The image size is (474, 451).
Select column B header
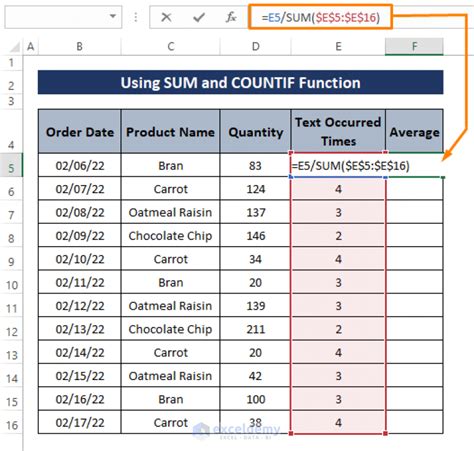79,46
